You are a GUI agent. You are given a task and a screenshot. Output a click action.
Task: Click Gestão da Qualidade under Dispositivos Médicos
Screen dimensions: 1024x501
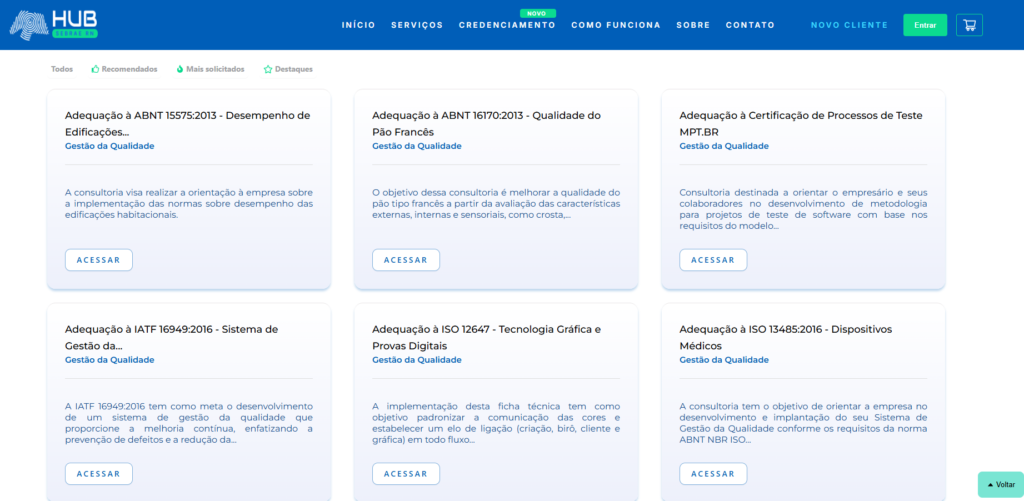pyautogui.click(x=724, y=360)
